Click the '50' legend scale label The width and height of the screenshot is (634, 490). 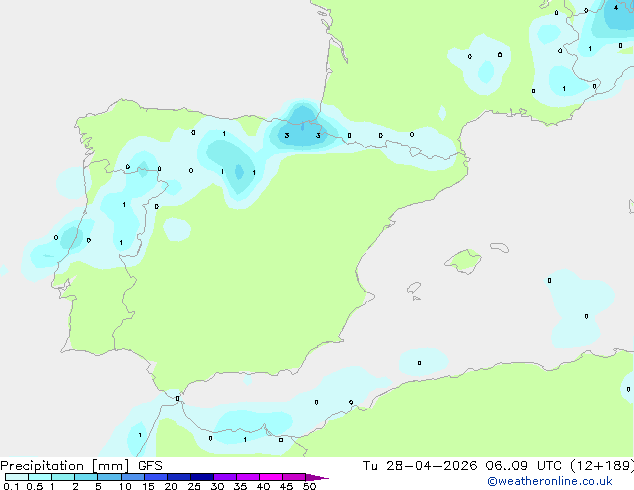coord(309,486)
